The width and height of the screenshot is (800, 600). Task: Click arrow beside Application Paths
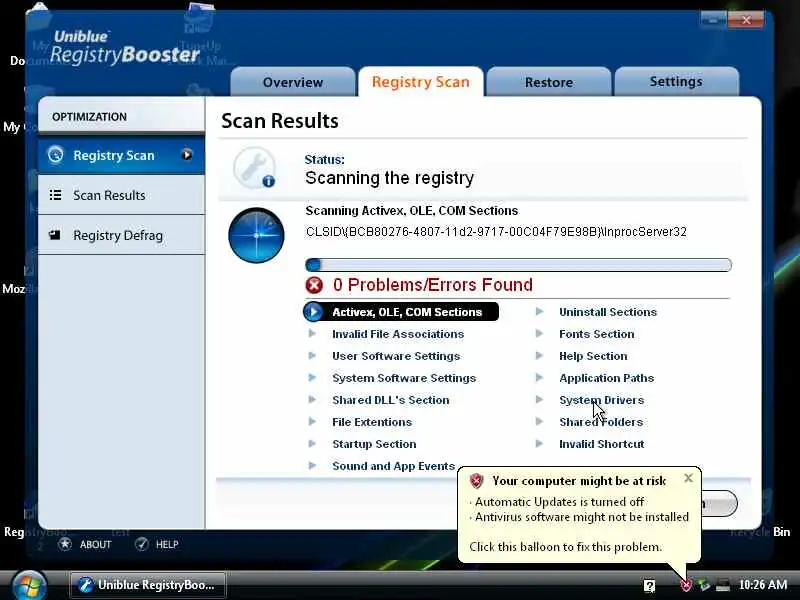(539, 378)
